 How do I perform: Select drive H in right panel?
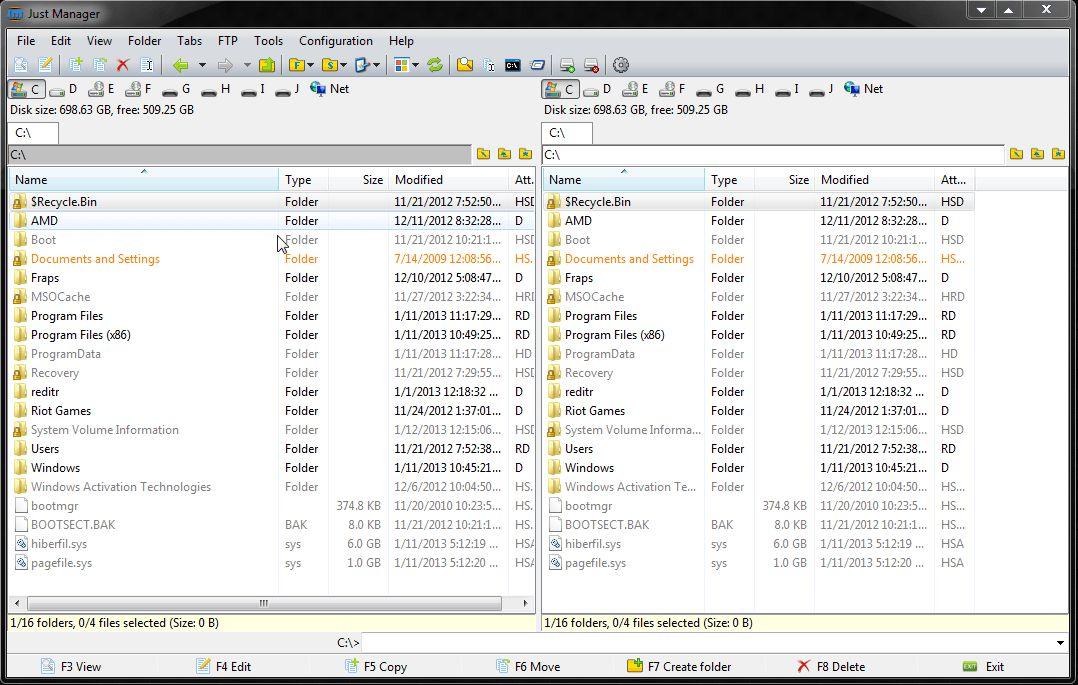tap(750, 89)
